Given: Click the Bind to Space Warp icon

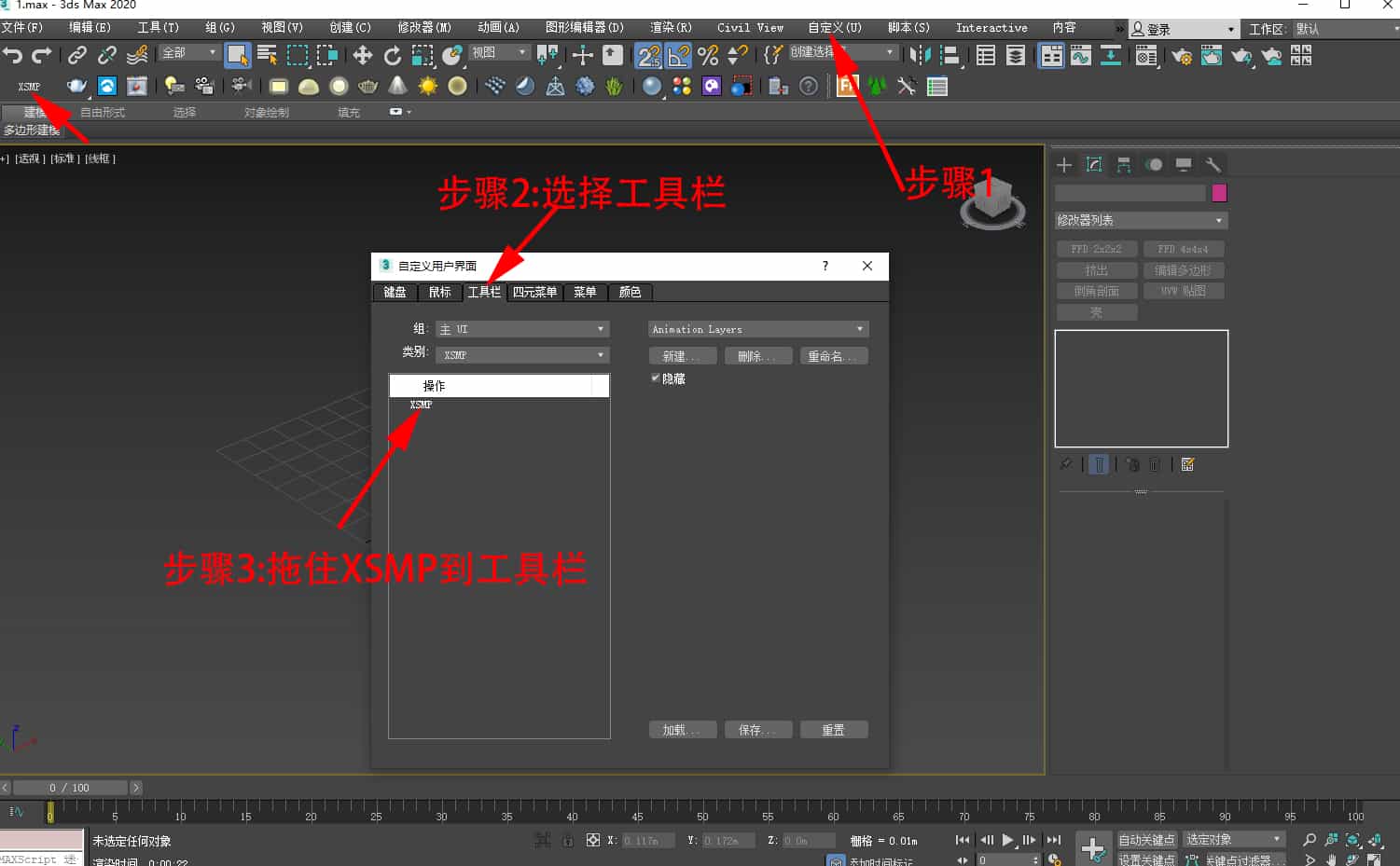Looking at the screenshot, I should pos(137,56).
